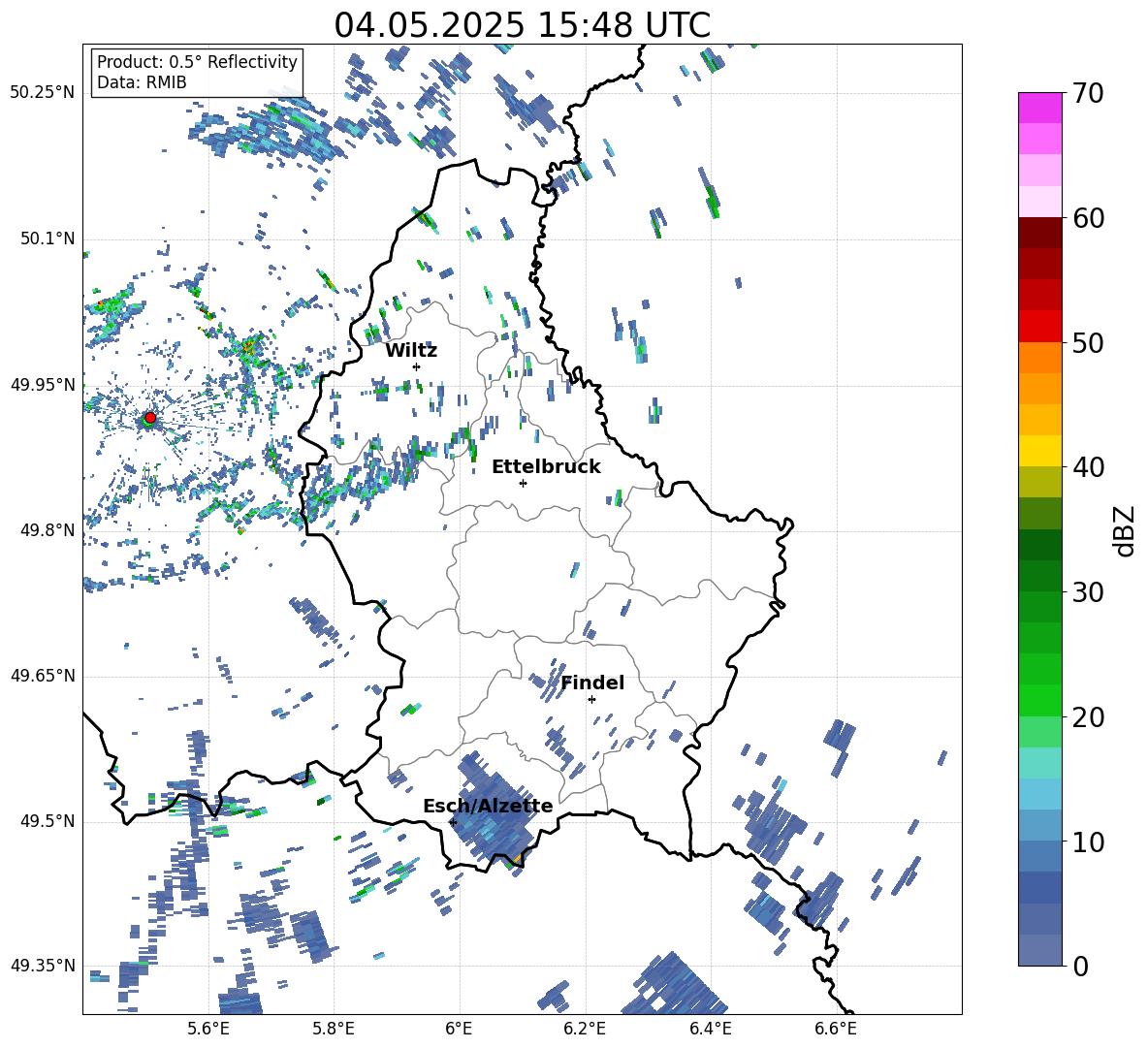1148x1048 pixels.
Task: Click the Findel city label
Action: coord(592,683)
